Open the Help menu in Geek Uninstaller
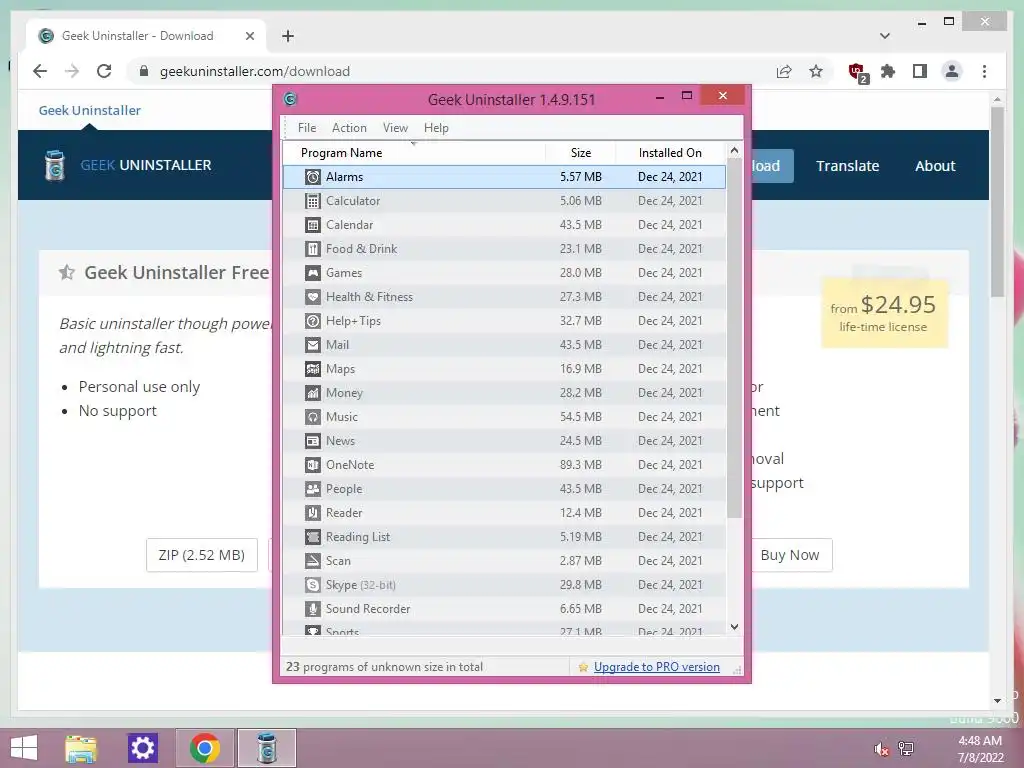This screenshot has width=1024, height=768. coord(436,128)
